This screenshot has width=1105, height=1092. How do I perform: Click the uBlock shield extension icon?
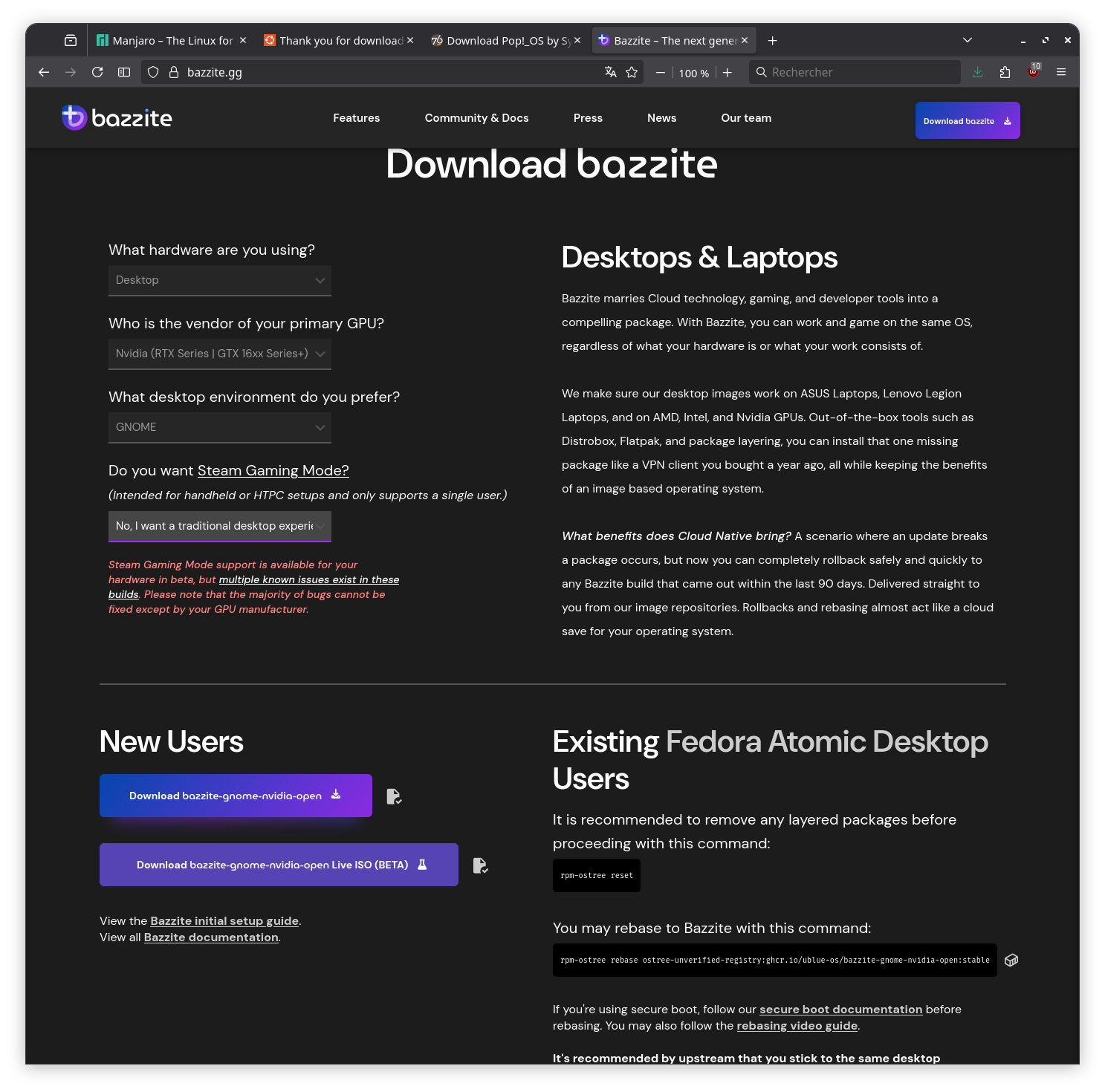(x=1033, y=72)
